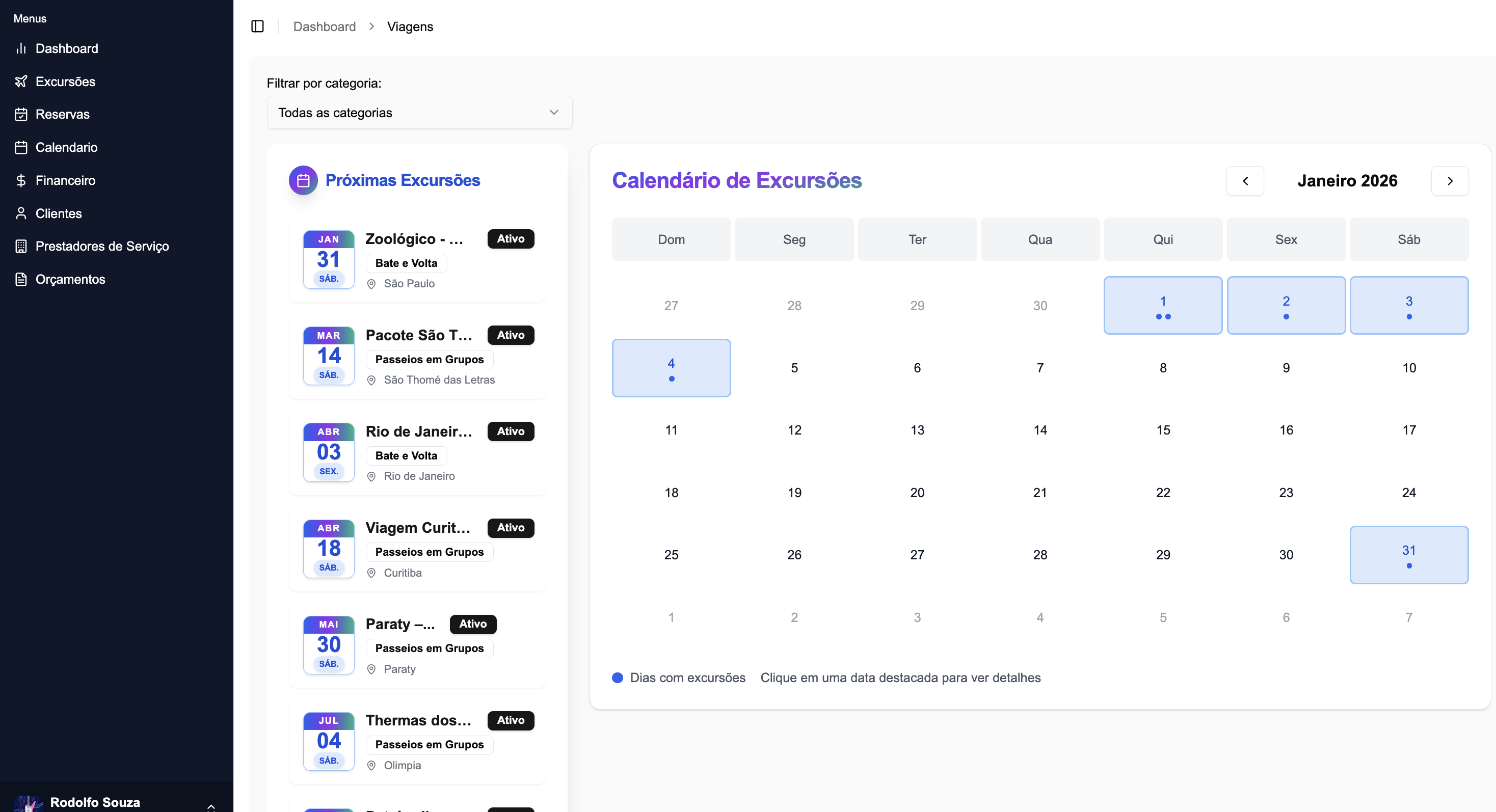Click the Reservas calendar-check icon
Screen dimensions: 1496x812
(x=21, y=114)
